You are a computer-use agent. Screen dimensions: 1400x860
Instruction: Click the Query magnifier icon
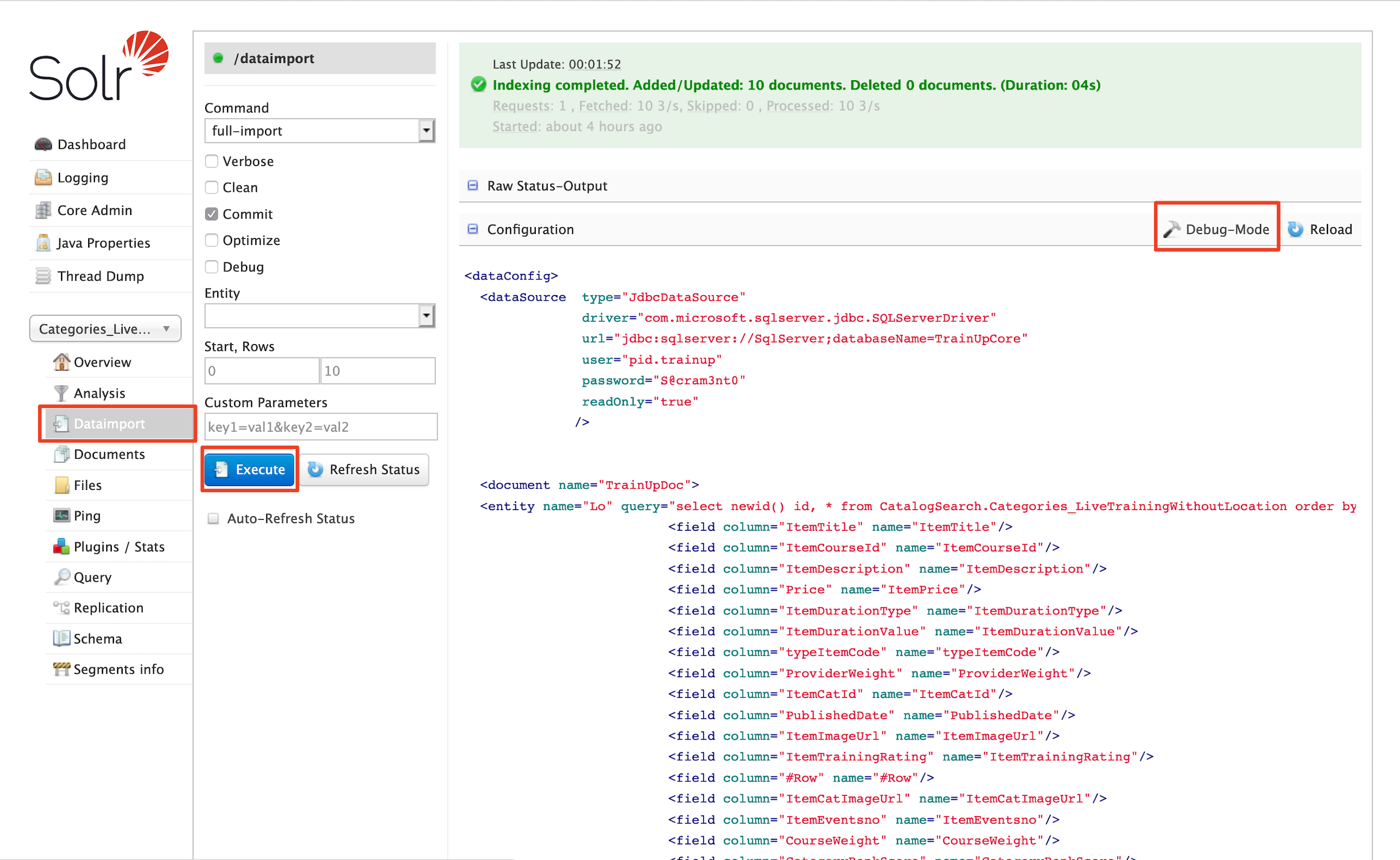pyautogui.click(x=61, y=577)
